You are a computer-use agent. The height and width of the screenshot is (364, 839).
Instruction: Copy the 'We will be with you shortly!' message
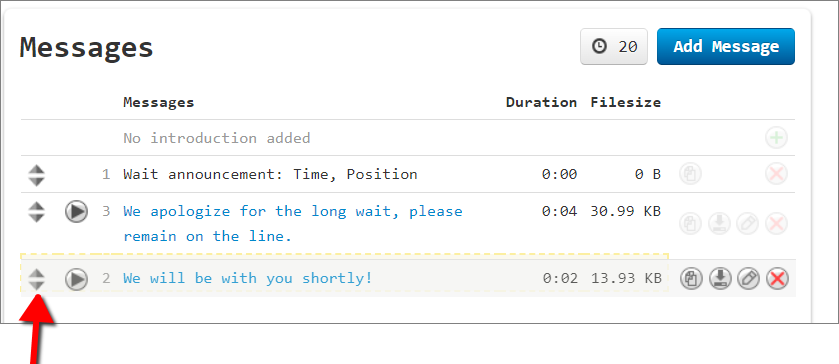[x=691, y=278]
